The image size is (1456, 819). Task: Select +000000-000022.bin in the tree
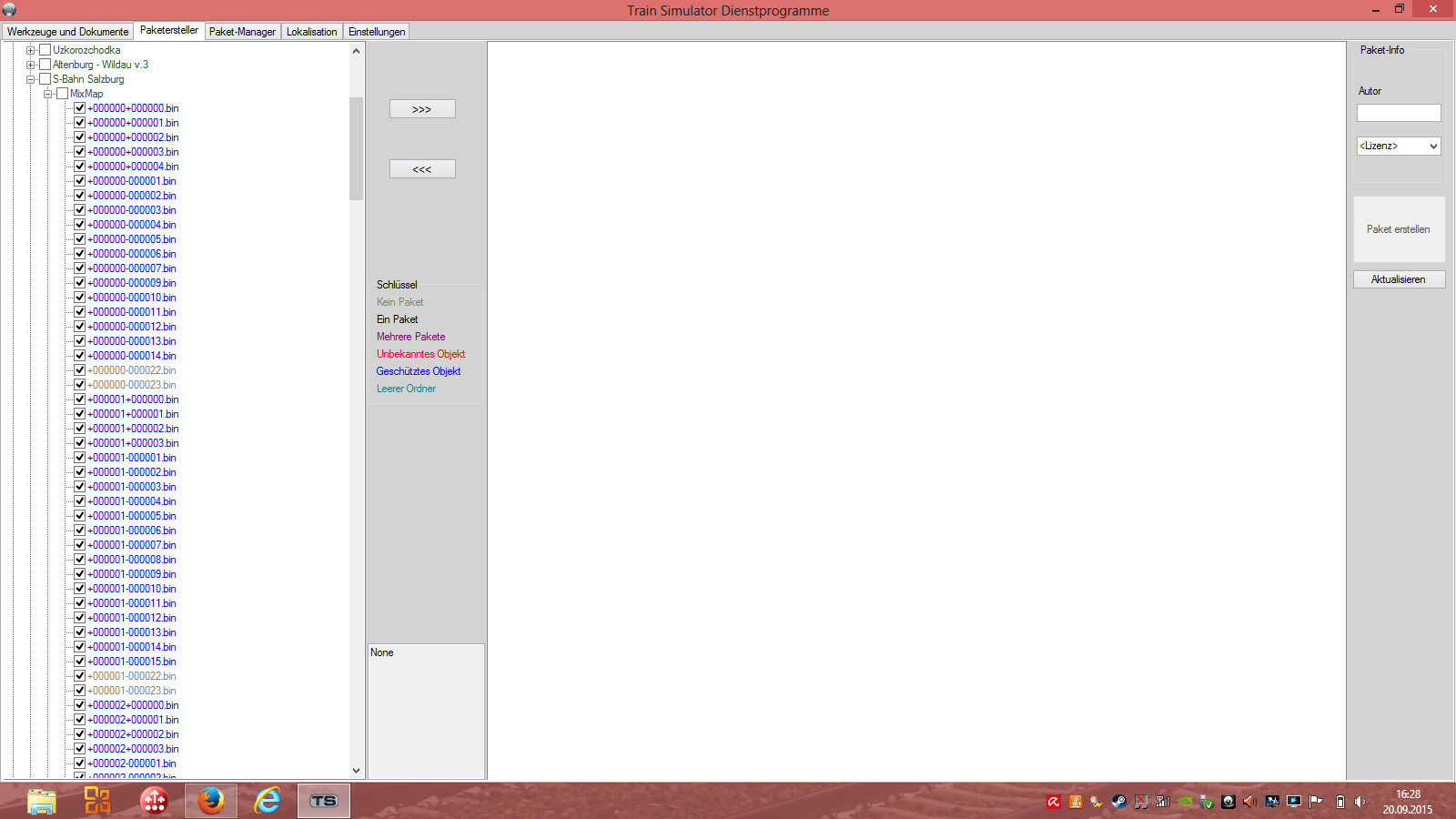[x=132, y=370]
